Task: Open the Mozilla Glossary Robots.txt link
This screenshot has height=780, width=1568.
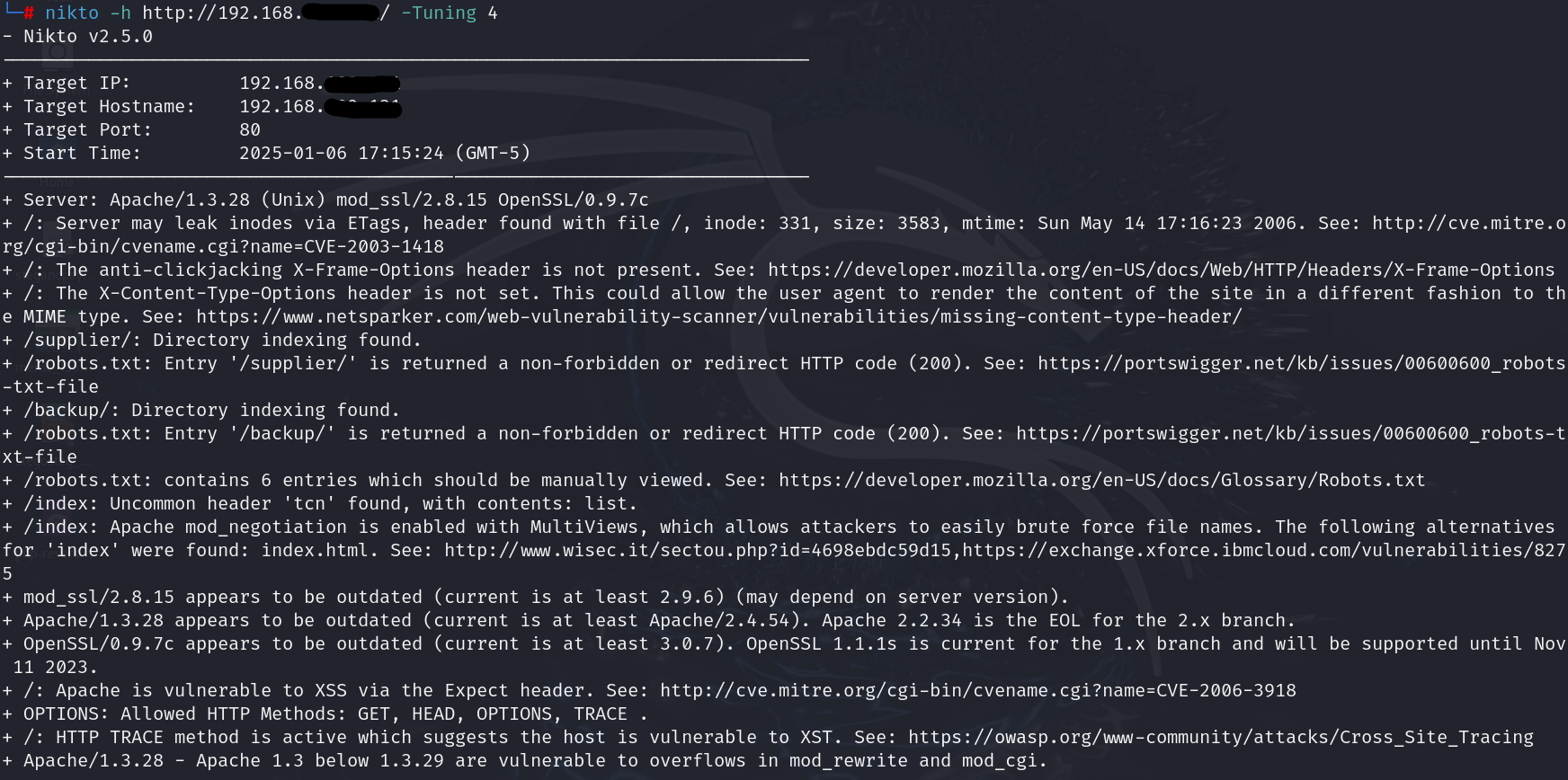Action: [x=1101, y=481]
